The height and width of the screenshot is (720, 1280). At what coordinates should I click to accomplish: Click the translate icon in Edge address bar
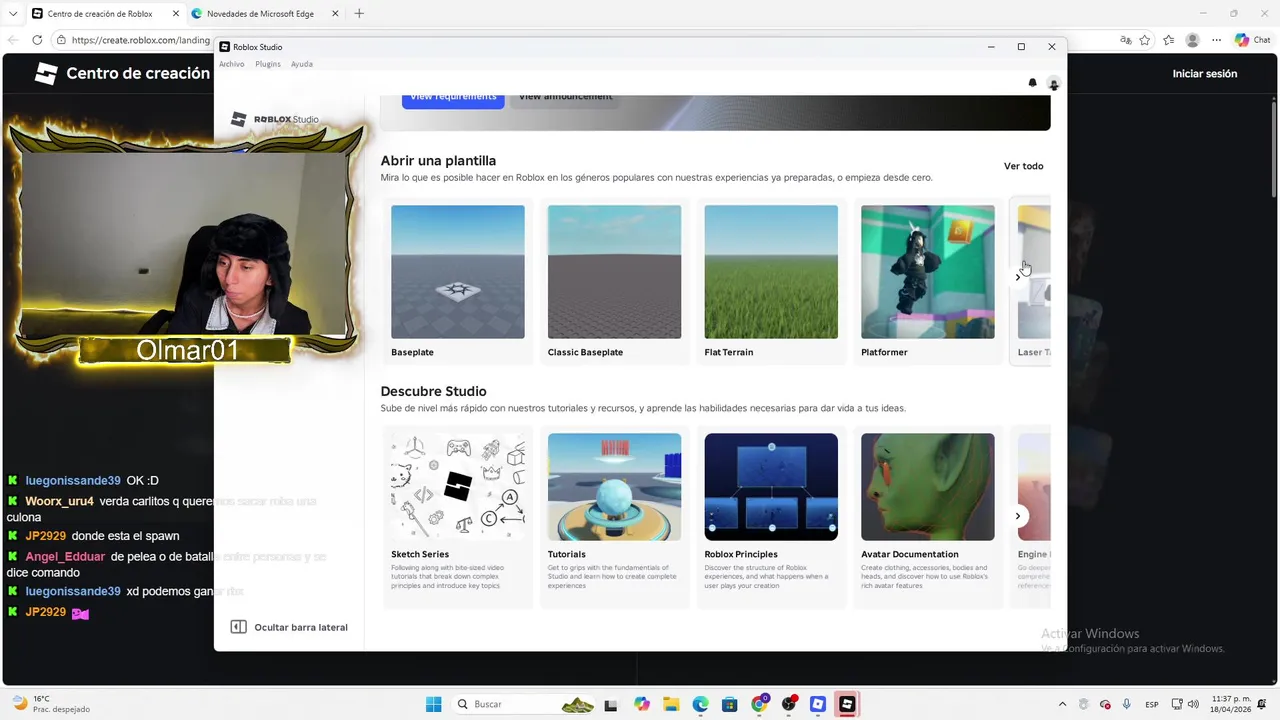[1126, 40]
